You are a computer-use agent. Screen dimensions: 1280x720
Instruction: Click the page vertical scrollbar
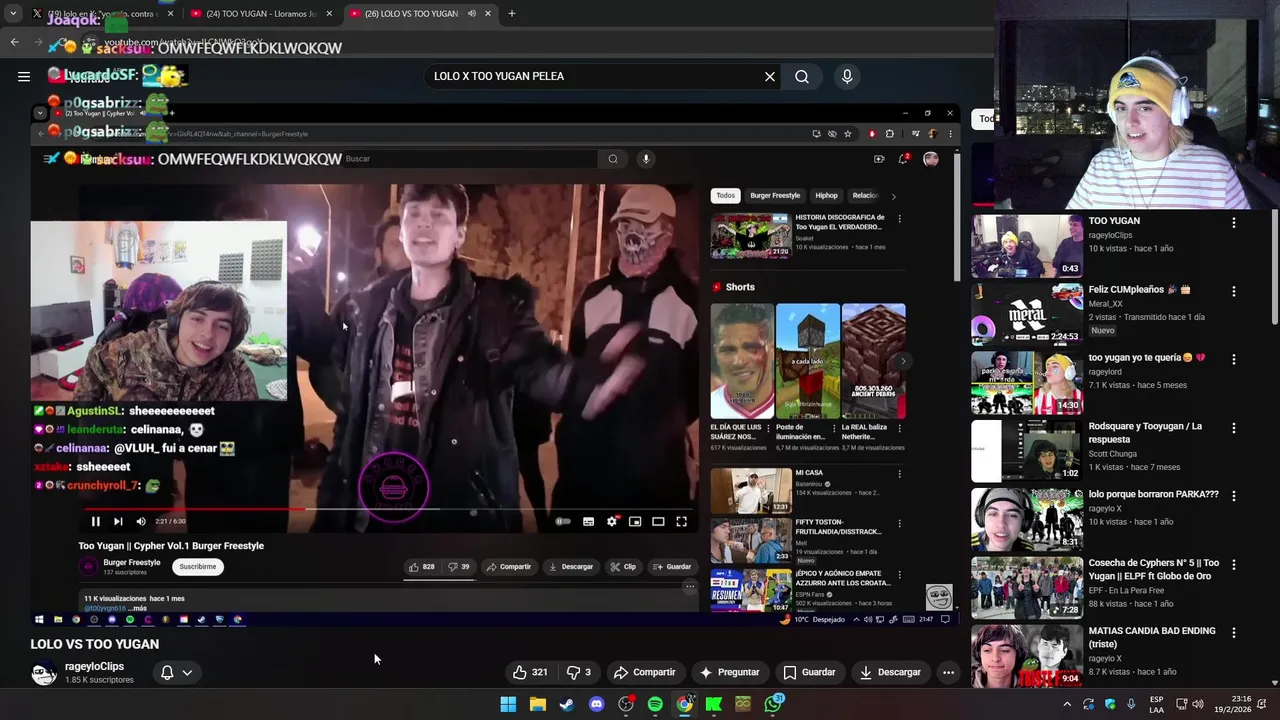(x=1275, y=268)
